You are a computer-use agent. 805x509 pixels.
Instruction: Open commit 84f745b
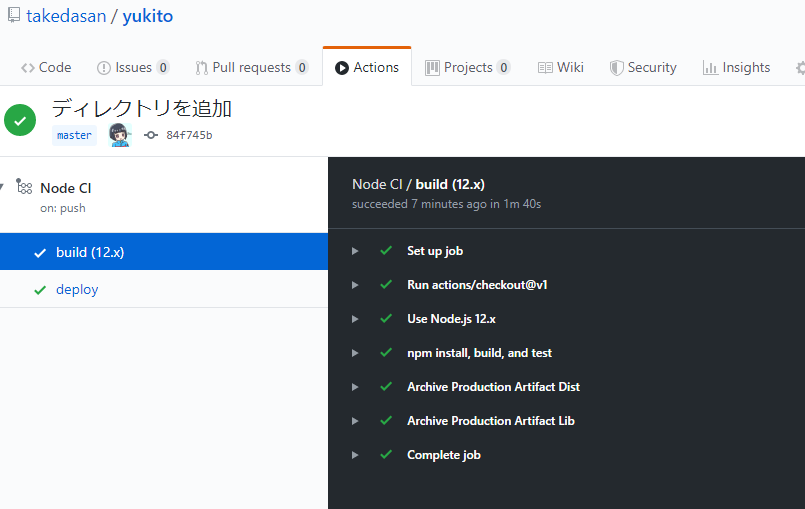pyautogui.click(x=189, y=135)
